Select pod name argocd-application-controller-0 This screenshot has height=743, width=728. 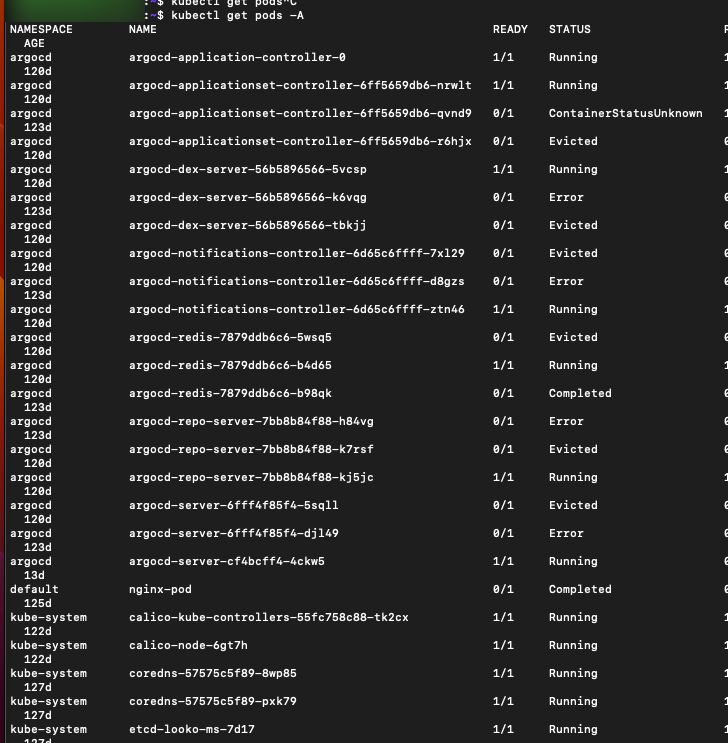tap(237, 57)
